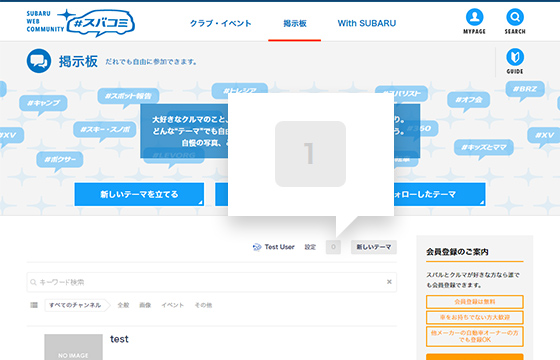Select the 掲示板 navigation tab
Viewport: 560px width, 360px height.
295,23
